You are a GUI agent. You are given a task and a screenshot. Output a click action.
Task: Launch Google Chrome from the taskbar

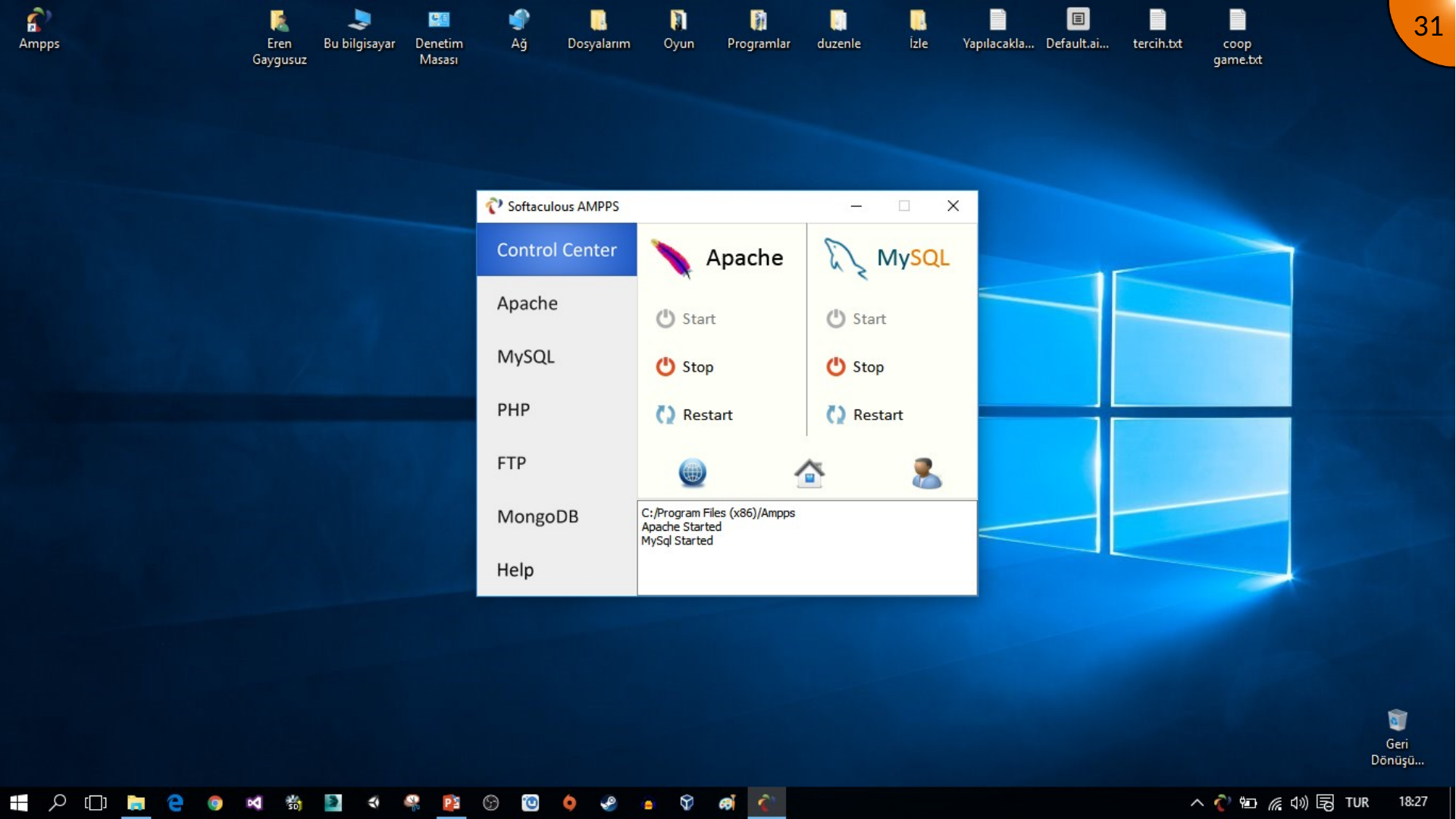click(214, 802)
